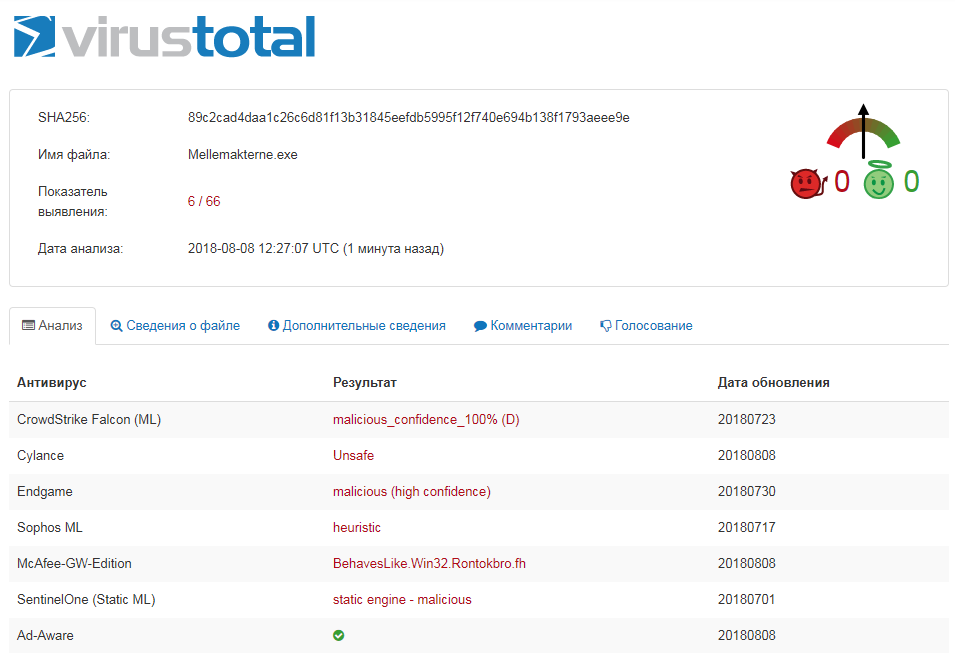Click the Cylance antivirus name

(40, 456)
